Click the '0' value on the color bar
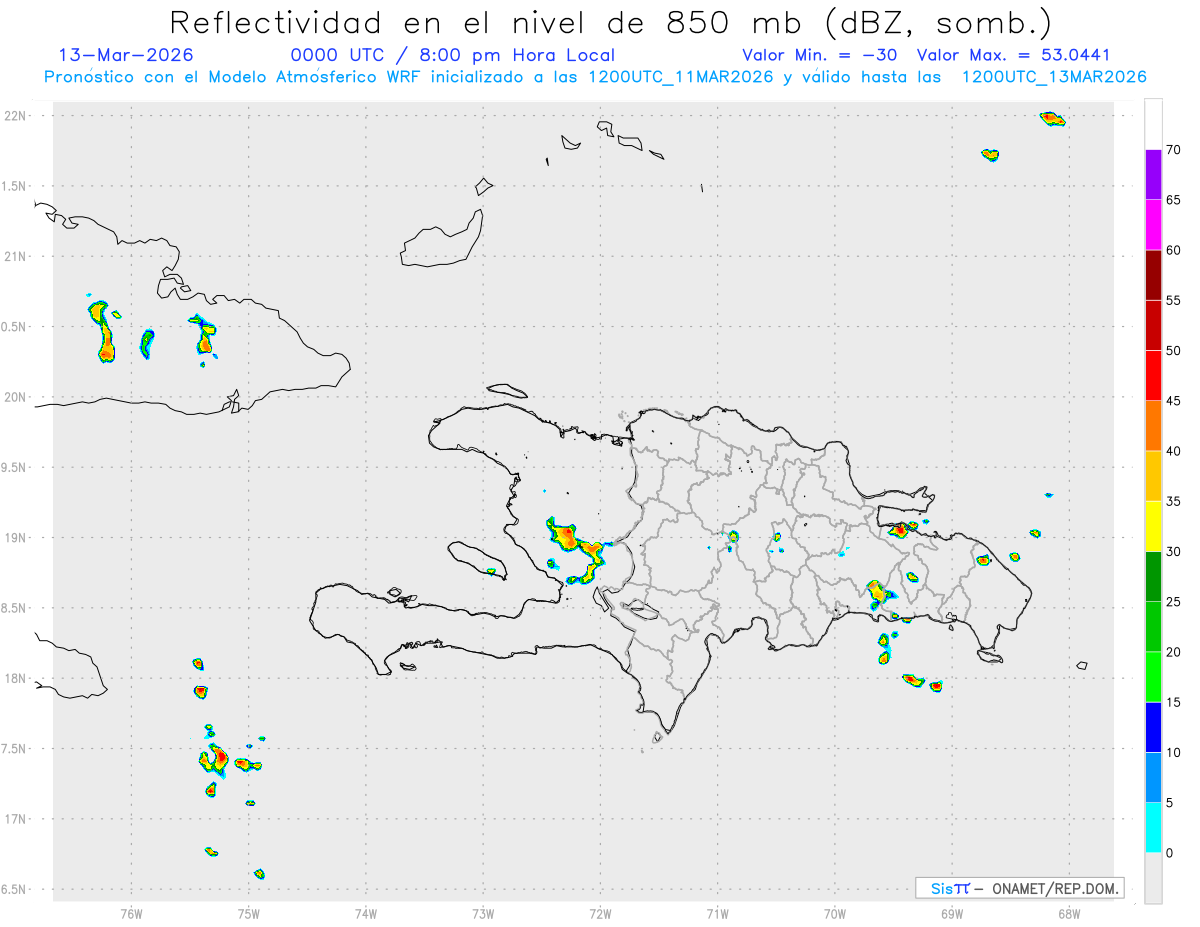 (x=1169, y=853)
